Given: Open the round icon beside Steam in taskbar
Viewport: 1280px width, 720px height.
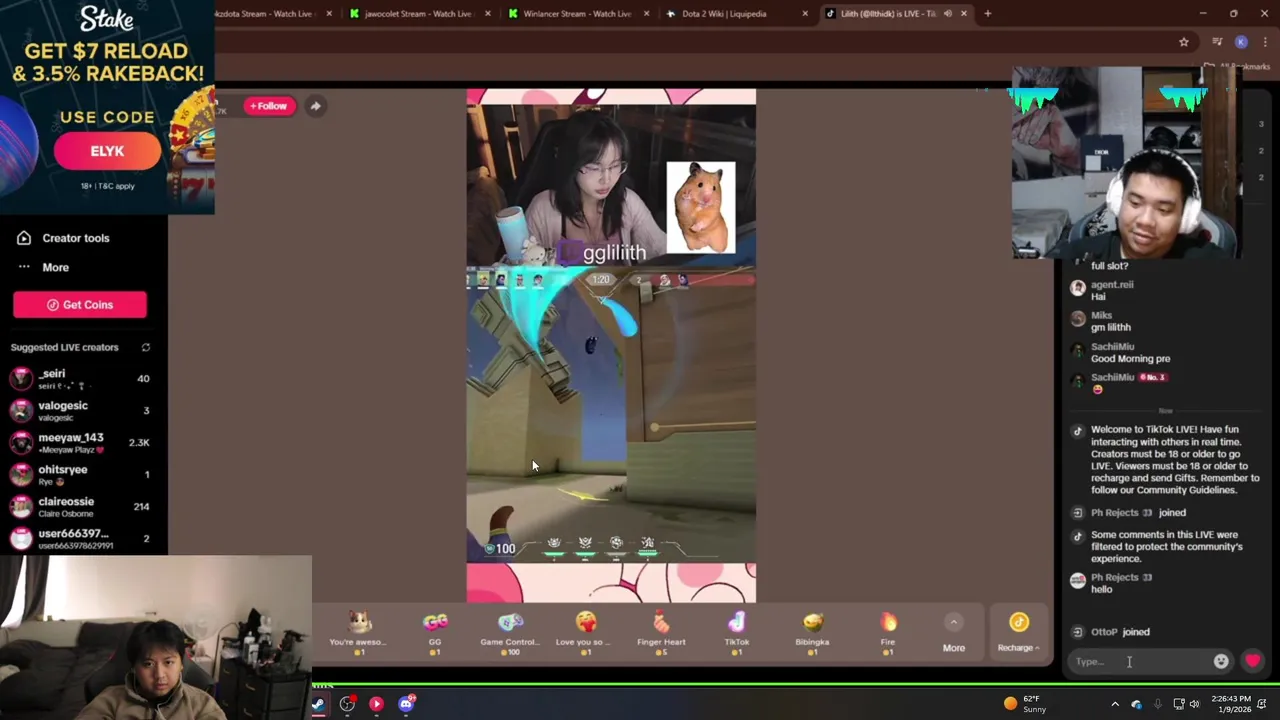Looking at the screenshot, I should click(x=347, y=704).
